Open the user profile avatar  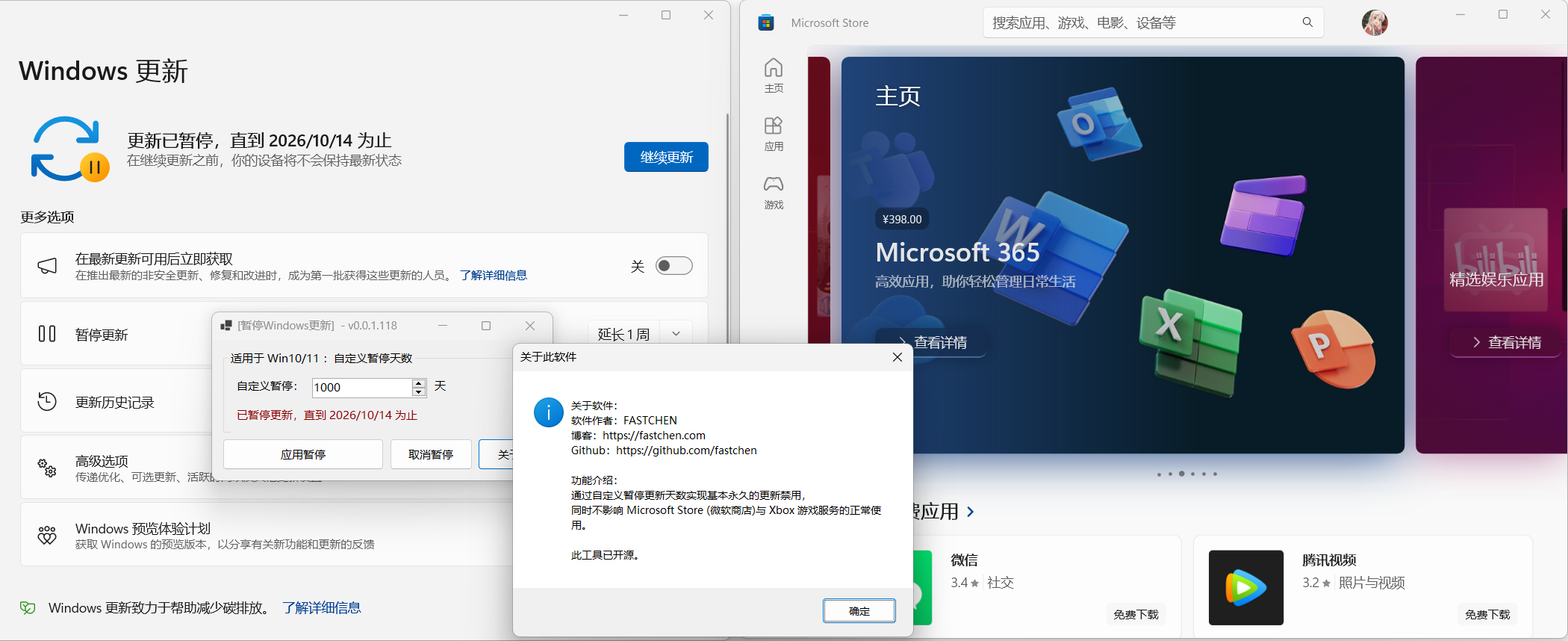point(1374,23)
